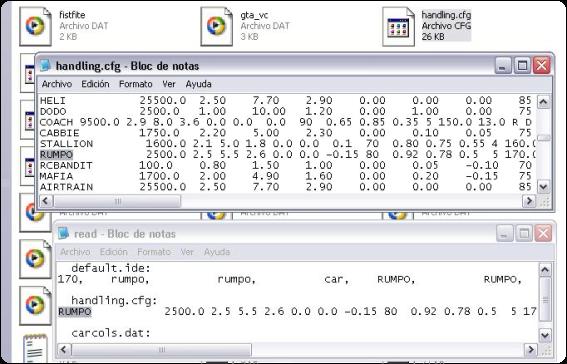Image resolution: width=567 pixels, height=364 pixels.
Task: Maximize the handling.cfg Notepad window
Action: click(x=522, y=65)
